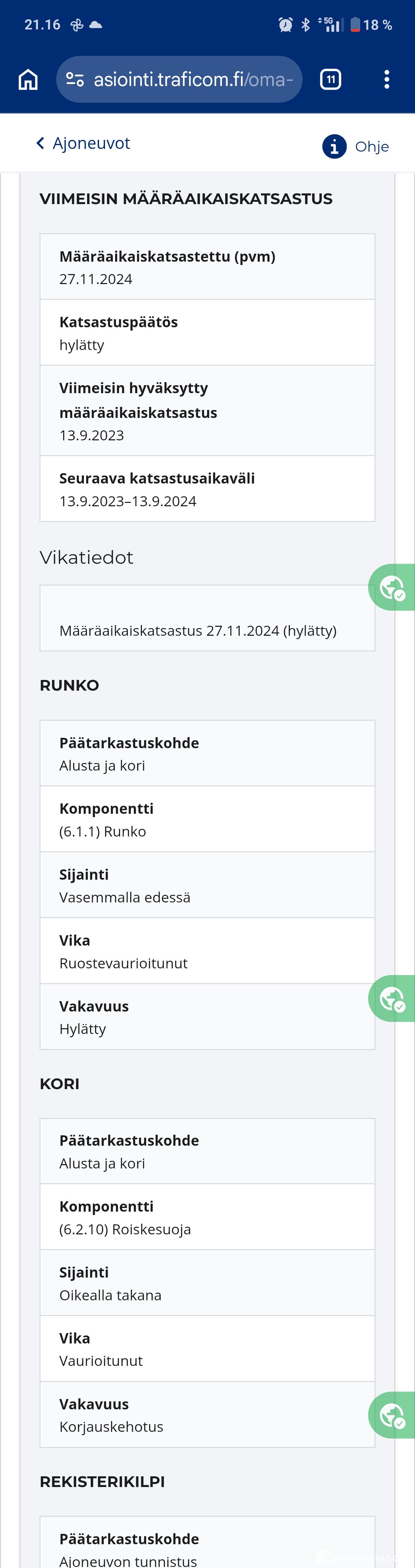Tap the (6.2.10) Roiskesuoja component row
Viewport: 415px width, 1568px height.
[207, 1217]
